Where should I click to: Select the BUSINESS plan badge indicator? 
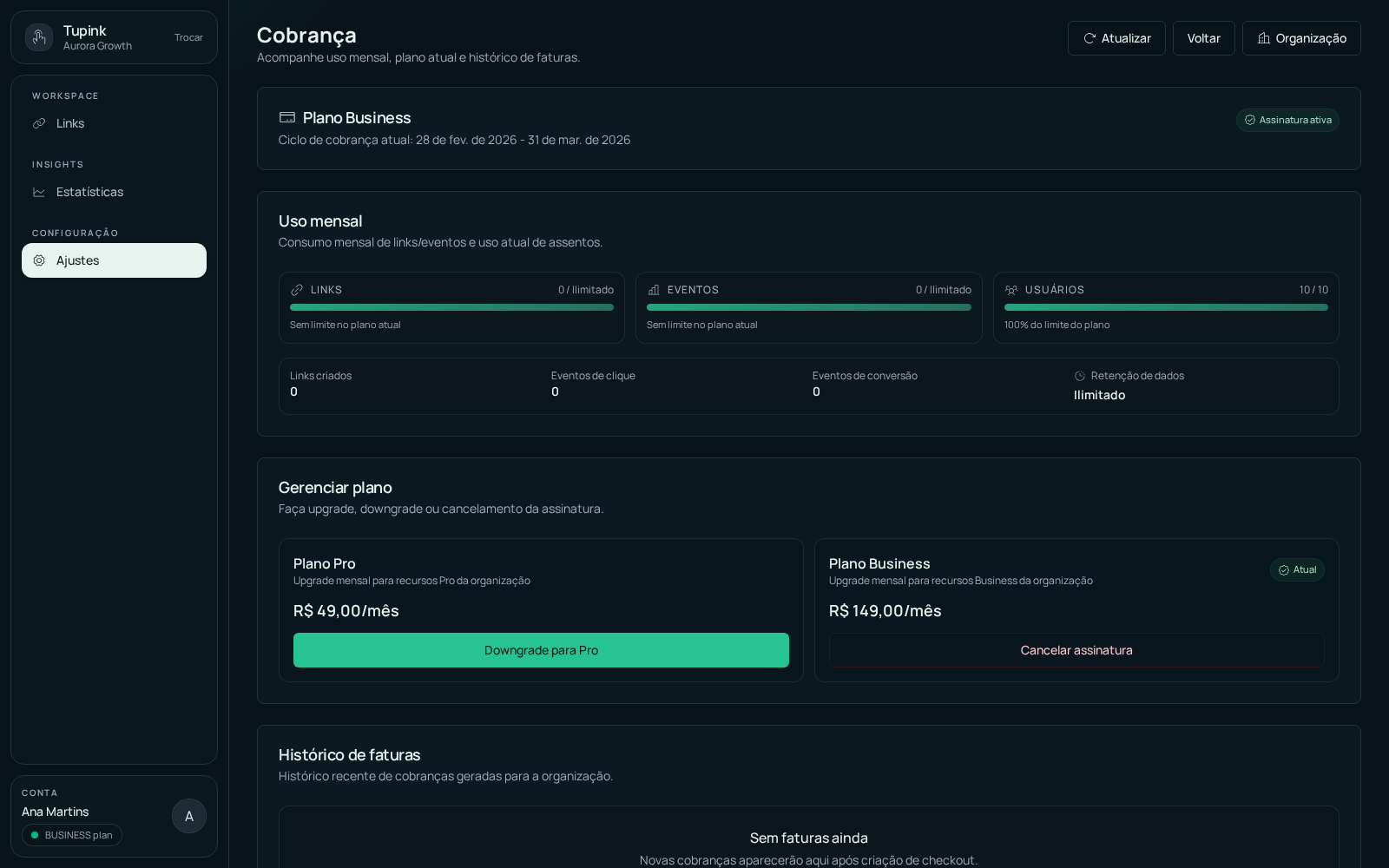pos(72,835)
